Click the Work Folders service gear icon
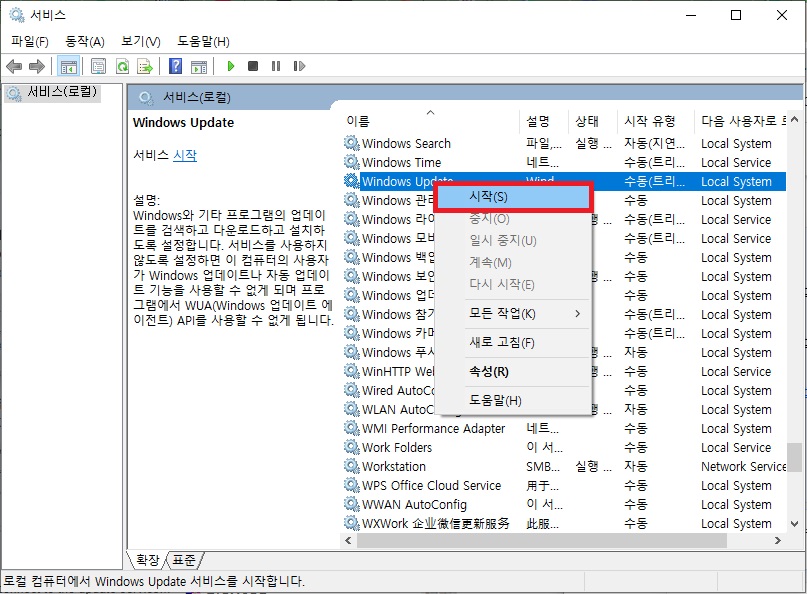 pyautogui.click(x=352, y=447)
